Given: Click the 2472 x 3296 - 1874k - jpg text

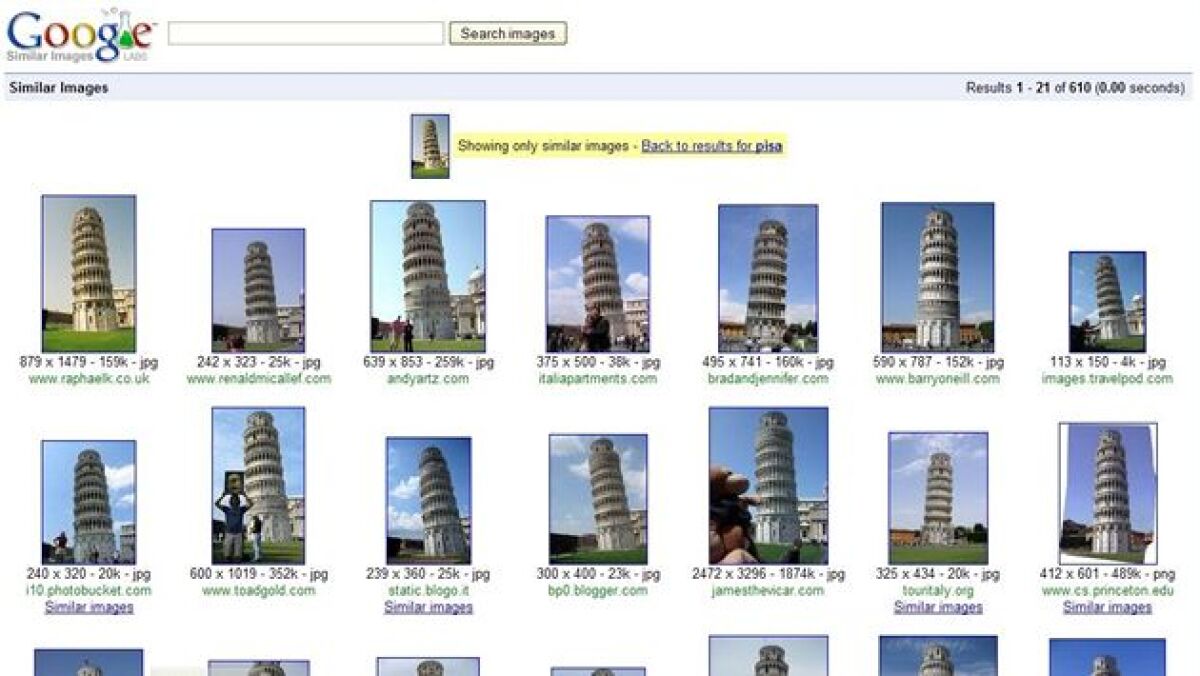Looking at the screenshot, I should [768, 575].
